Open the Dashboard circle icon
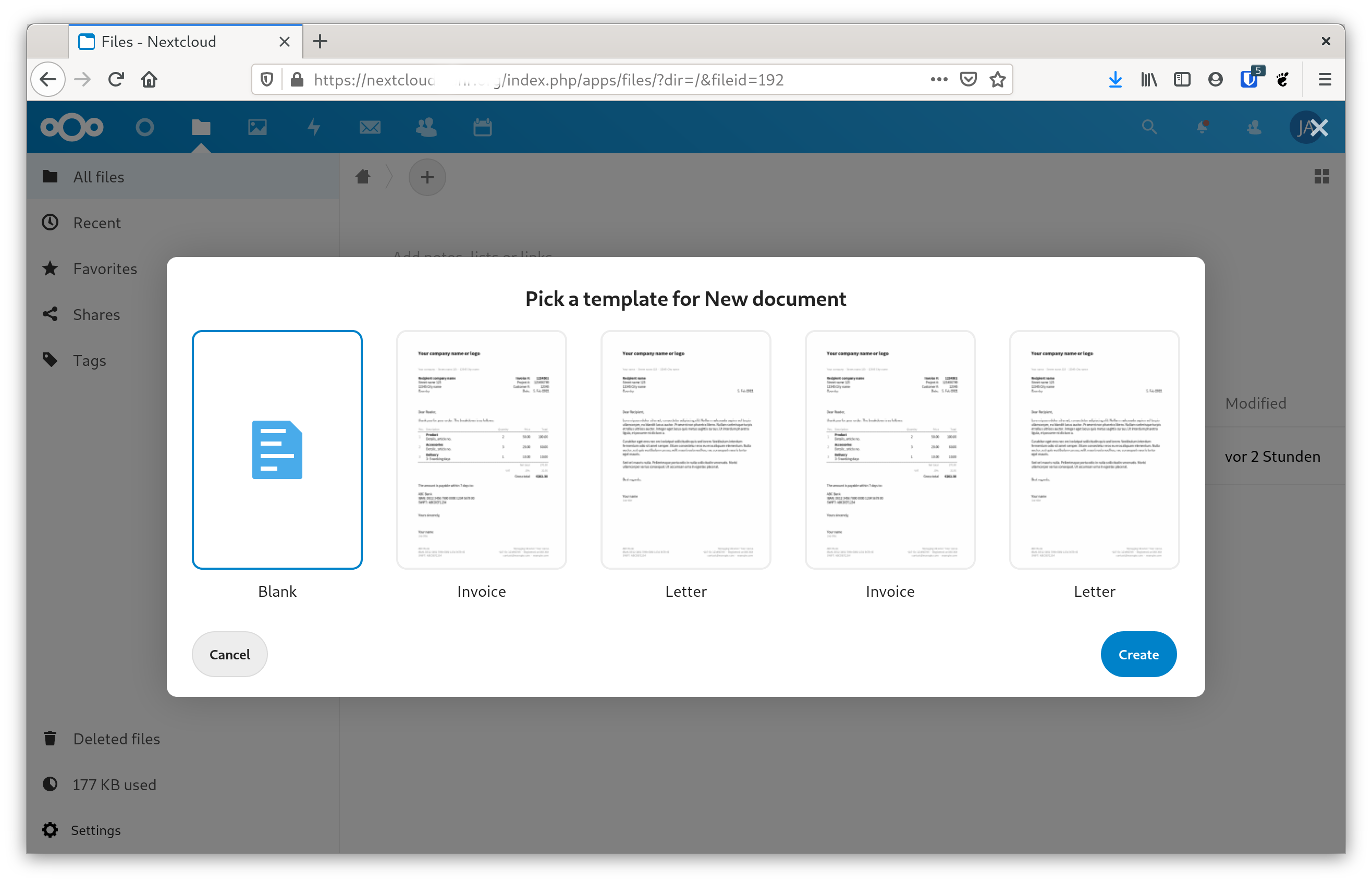 point(144,127)
